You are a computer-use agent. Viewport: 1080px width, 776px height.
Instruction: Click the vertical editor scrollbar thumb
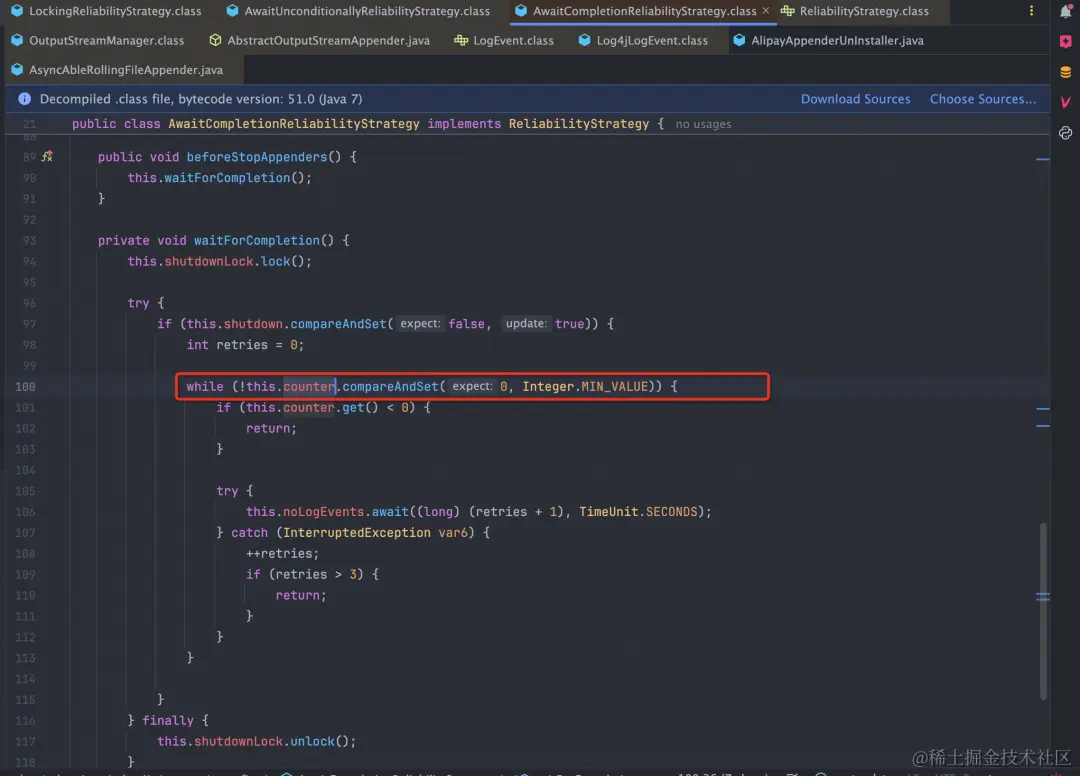[x=1043, y=611]
